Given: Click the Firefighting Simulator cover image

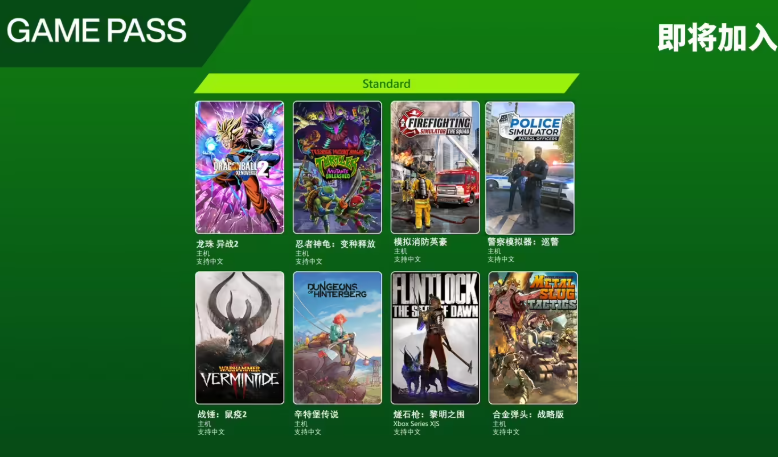Looking at the screenshot, I should (435, 168).
